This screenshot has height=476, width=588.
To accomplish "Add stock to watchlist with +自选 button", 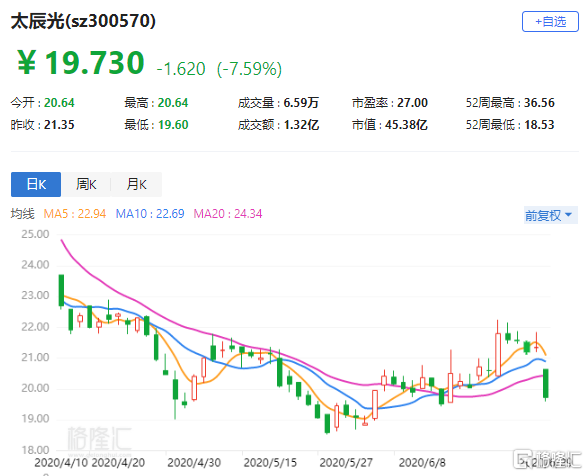I will coord(550,22).
